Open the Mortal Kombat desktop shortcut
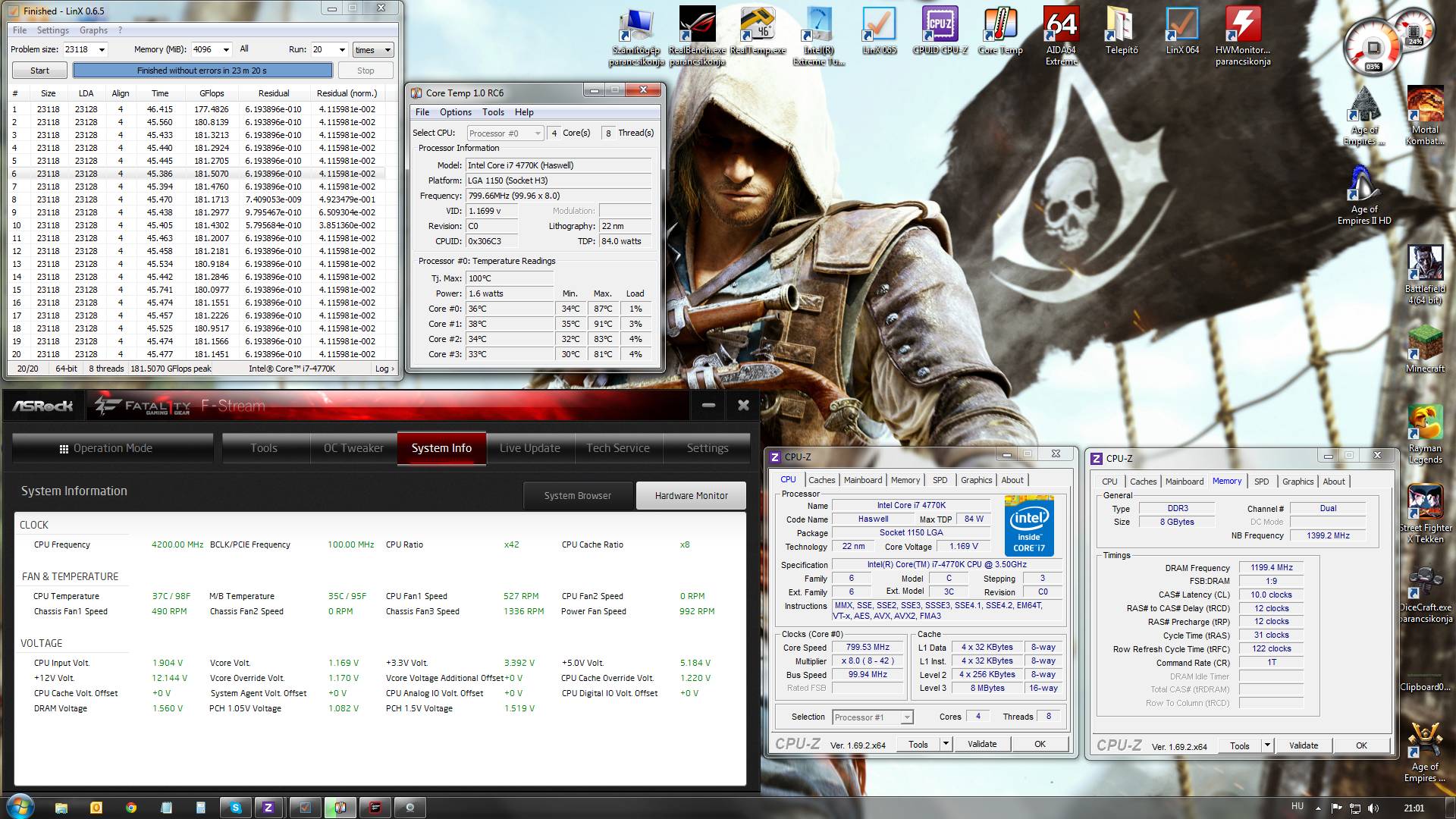 [x=1425, y=115]
